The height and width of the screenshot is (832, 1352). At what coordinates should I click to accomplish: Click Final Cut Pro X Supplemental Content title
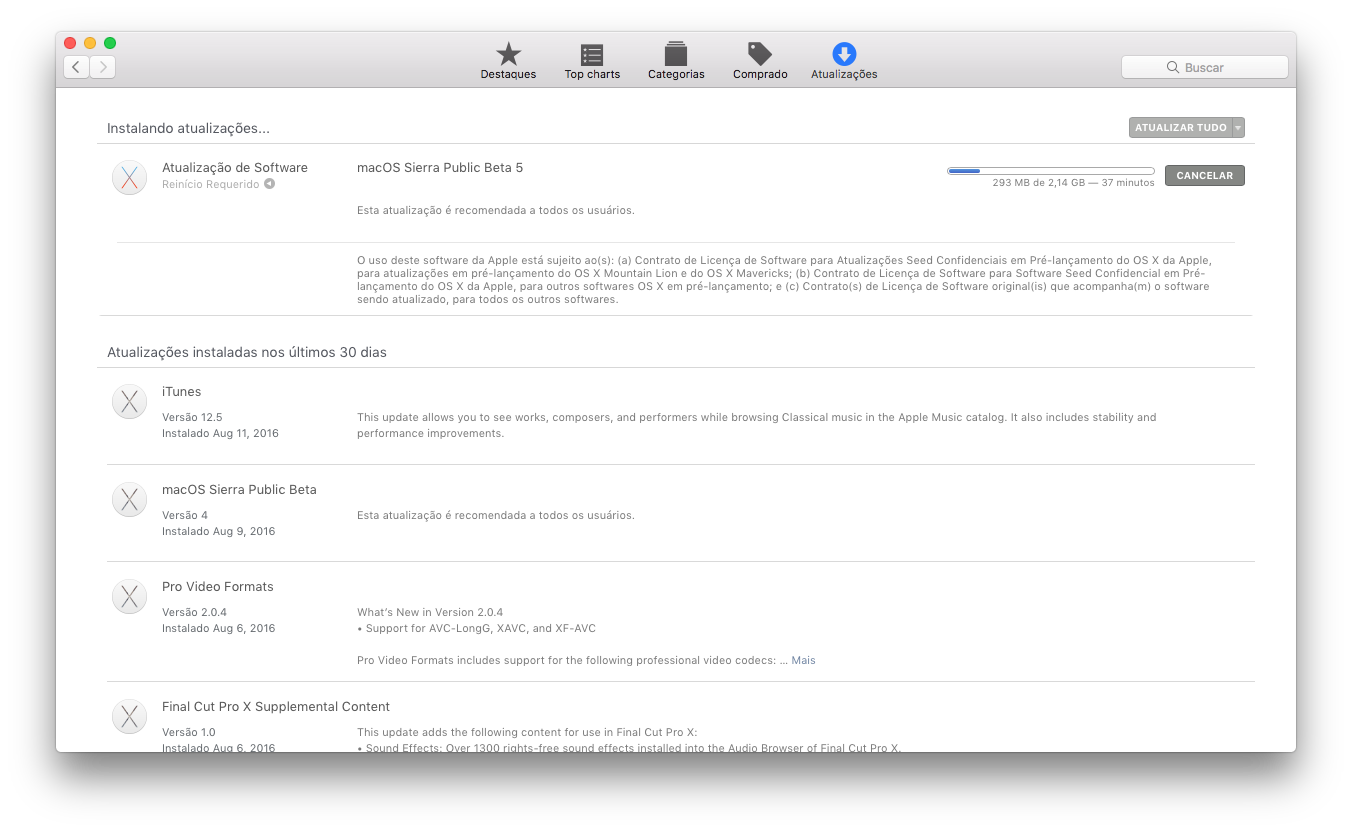coord(276,706)
